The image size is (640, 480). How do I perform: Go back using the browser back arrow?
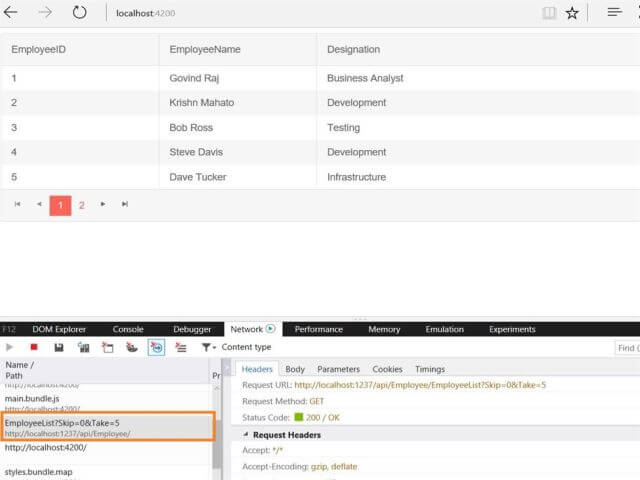point(11,12)
